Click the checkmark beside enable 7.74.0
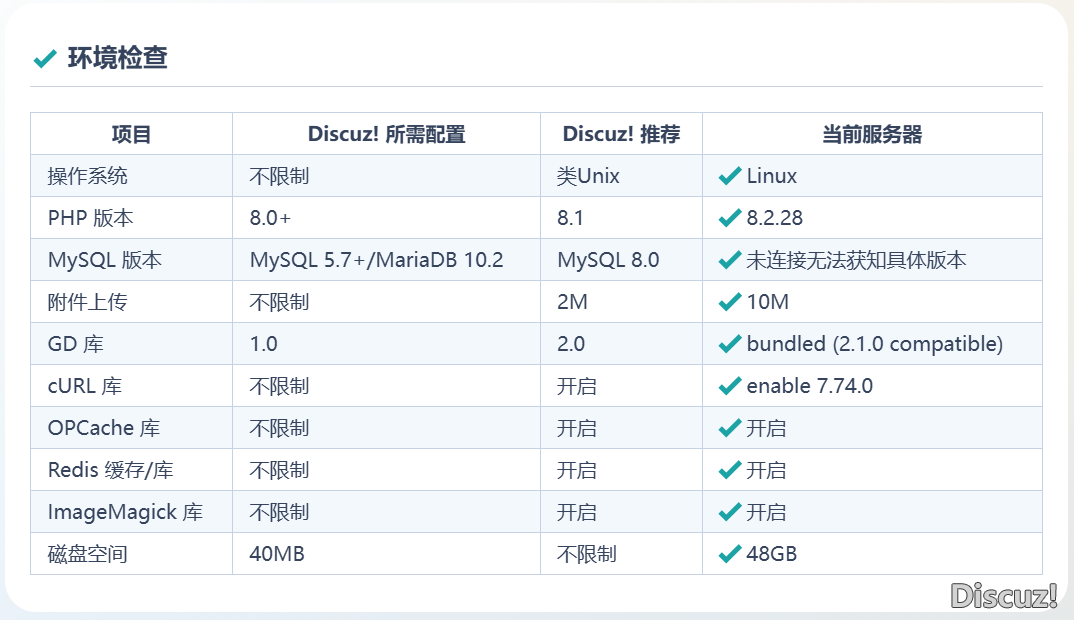 [x=730, y=387]
